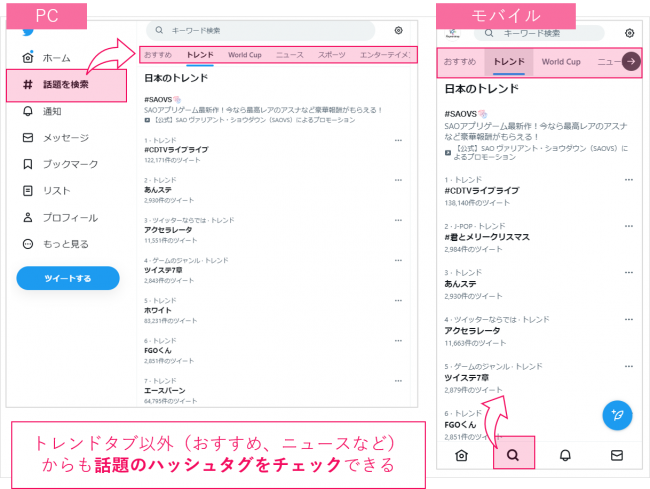Tap the mobile home icon
650x489 pixels.
point(461,455)
